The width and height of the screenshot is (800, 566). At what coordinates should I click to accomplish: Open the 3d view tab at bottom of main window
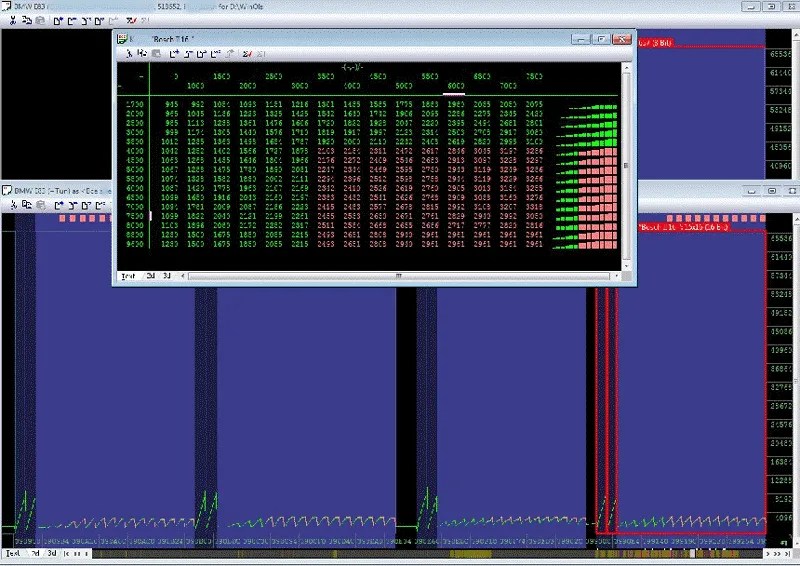pos(52,553)
